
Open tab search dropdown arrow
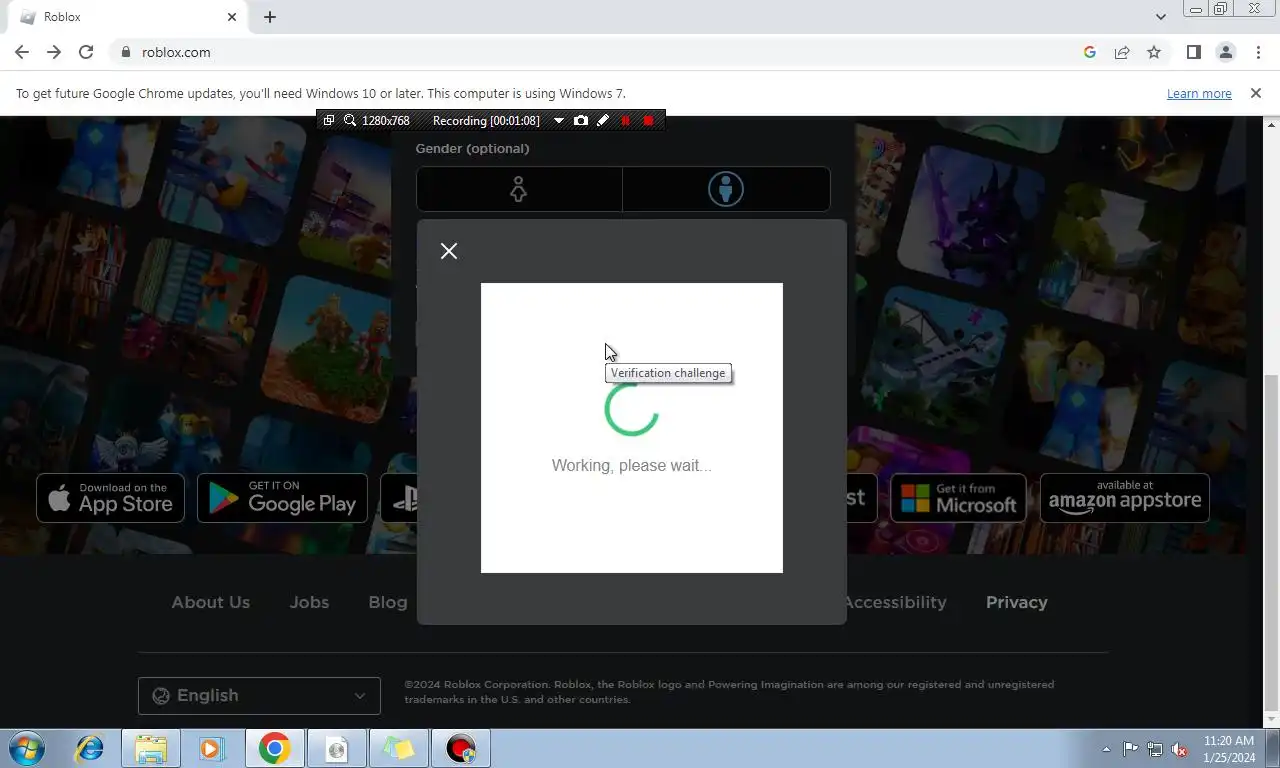(1160, 17)
